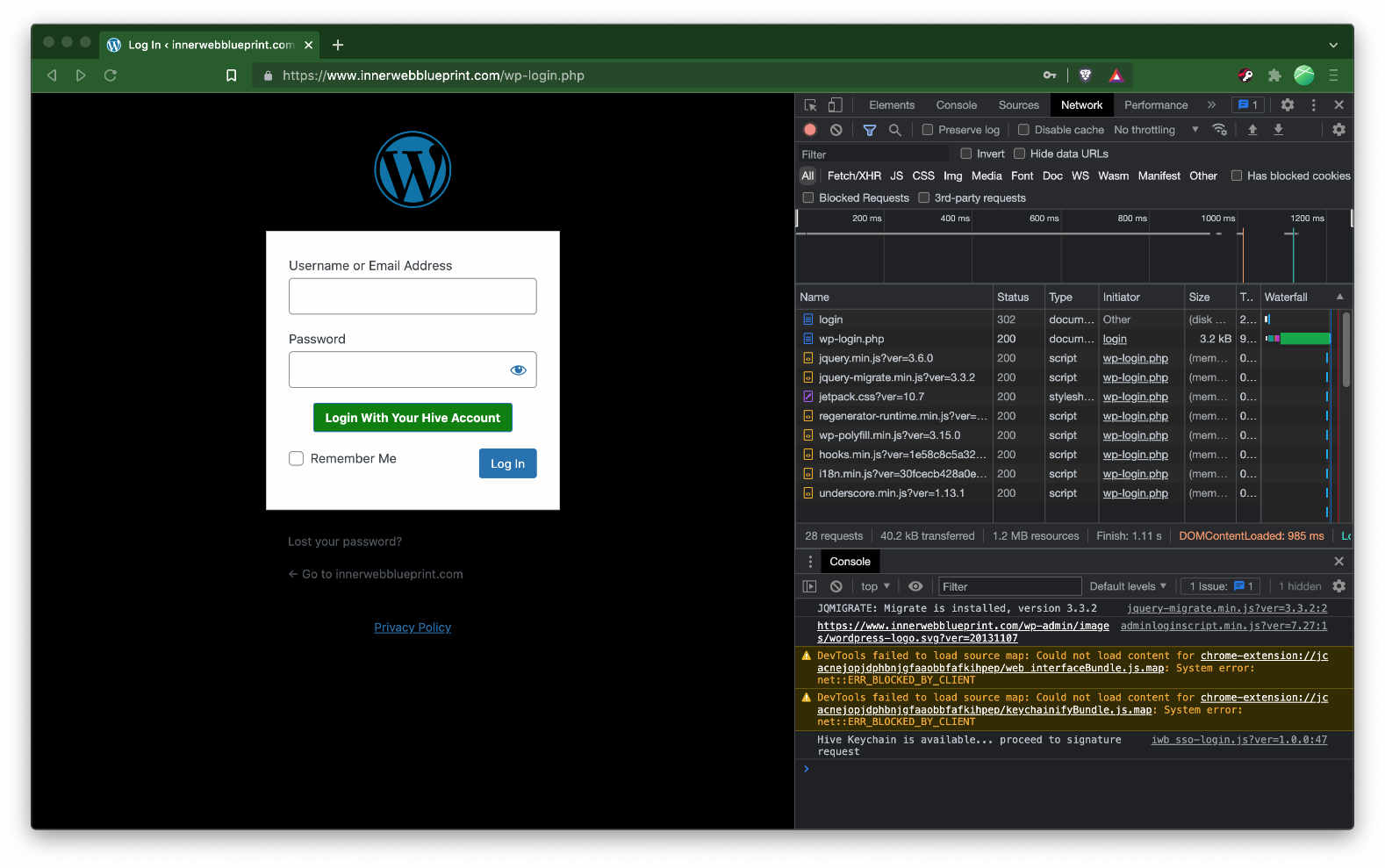Filter requests by Fetch/XHR

[x=854, y=176]
